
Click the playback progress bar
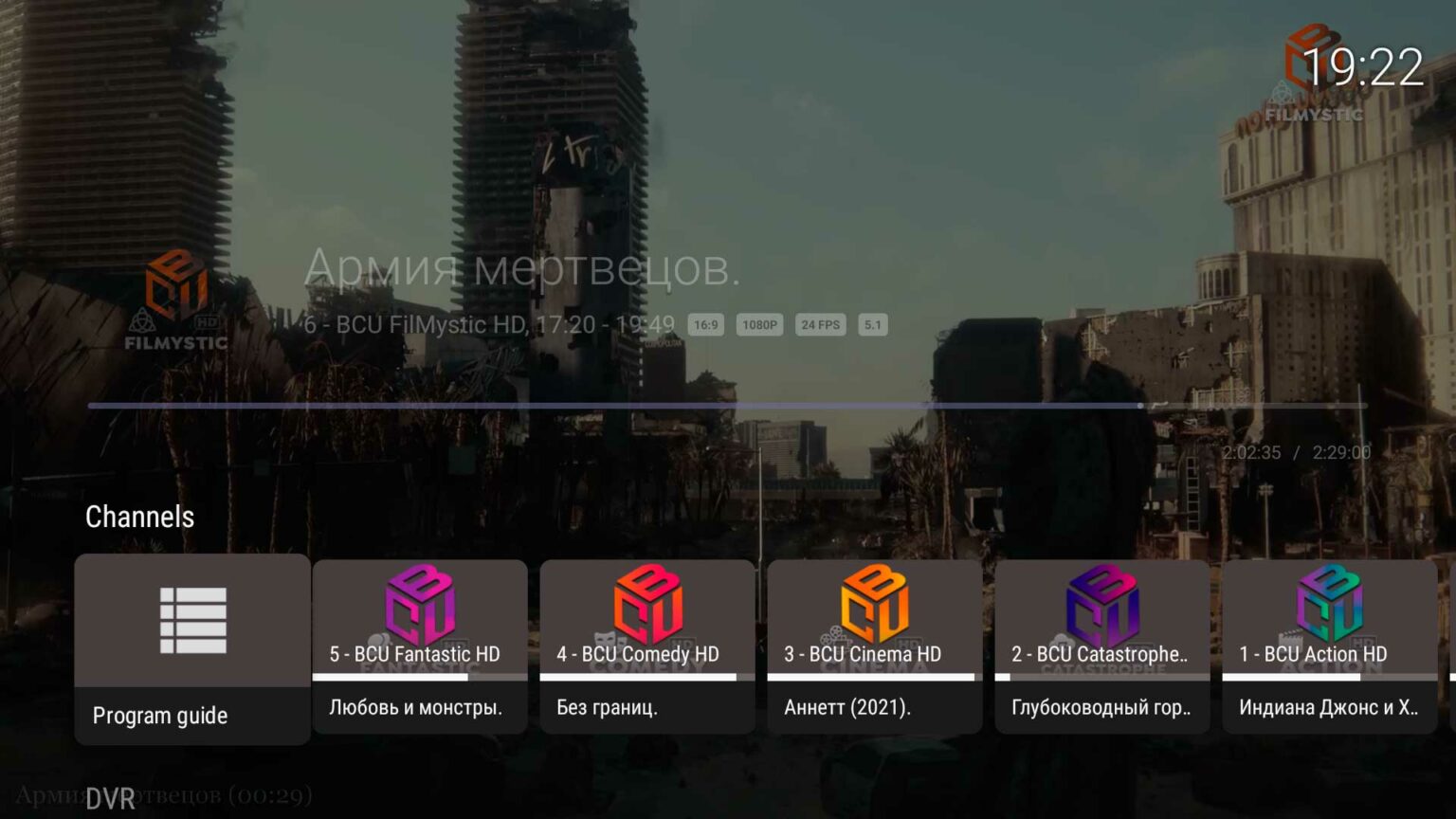click(728, 405)
